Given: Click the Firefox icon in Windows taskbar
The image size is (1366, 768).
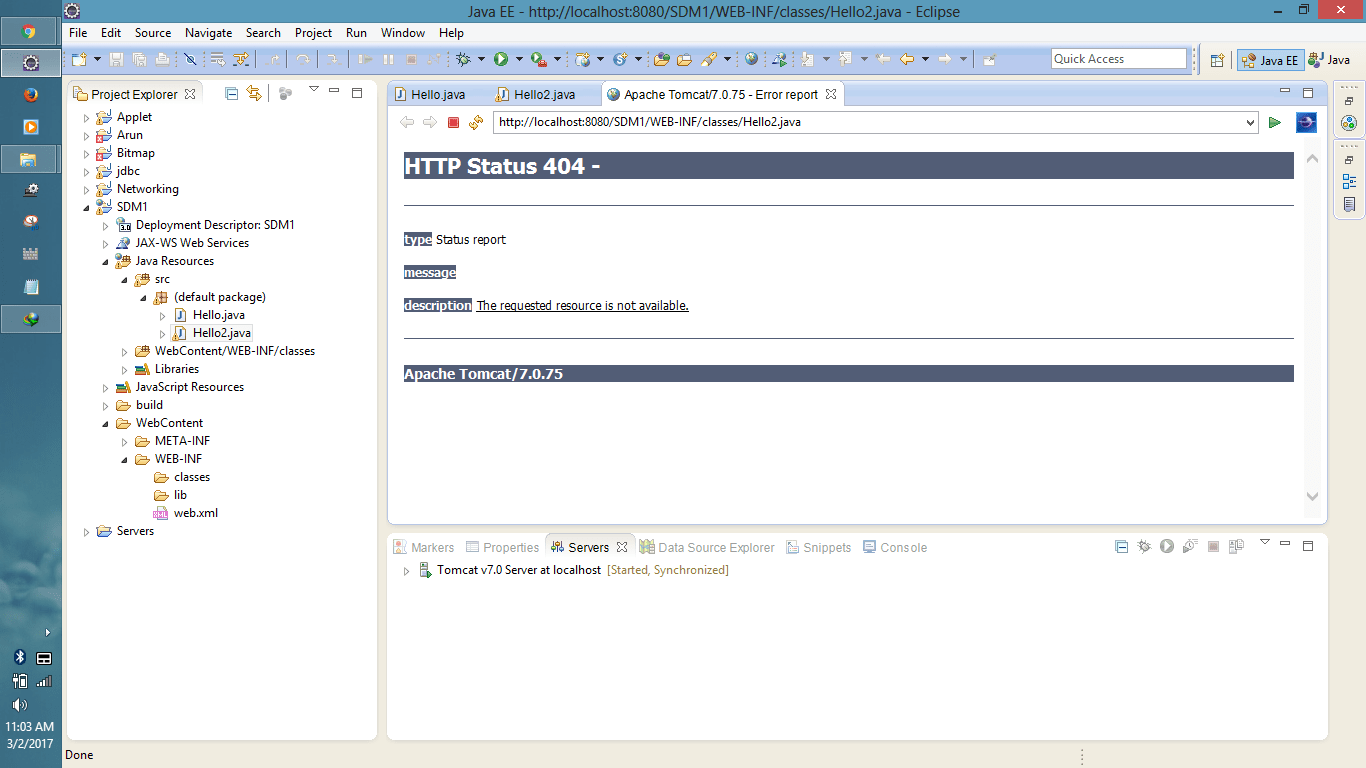Looking at the screenshot, I should [x=30, y=95].
